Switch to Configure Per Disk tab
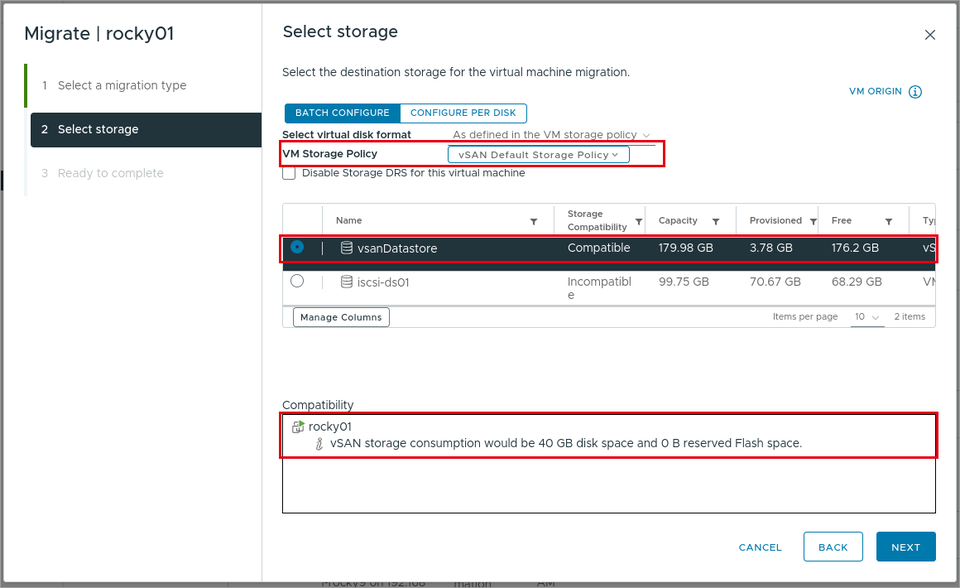 [463, 113]
